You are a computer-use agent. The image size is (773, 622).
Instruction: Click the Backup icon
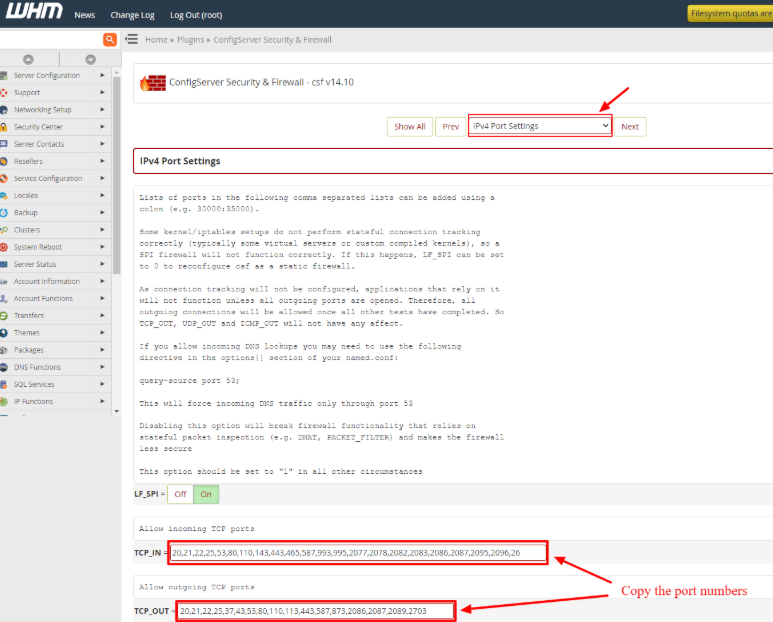4,212
